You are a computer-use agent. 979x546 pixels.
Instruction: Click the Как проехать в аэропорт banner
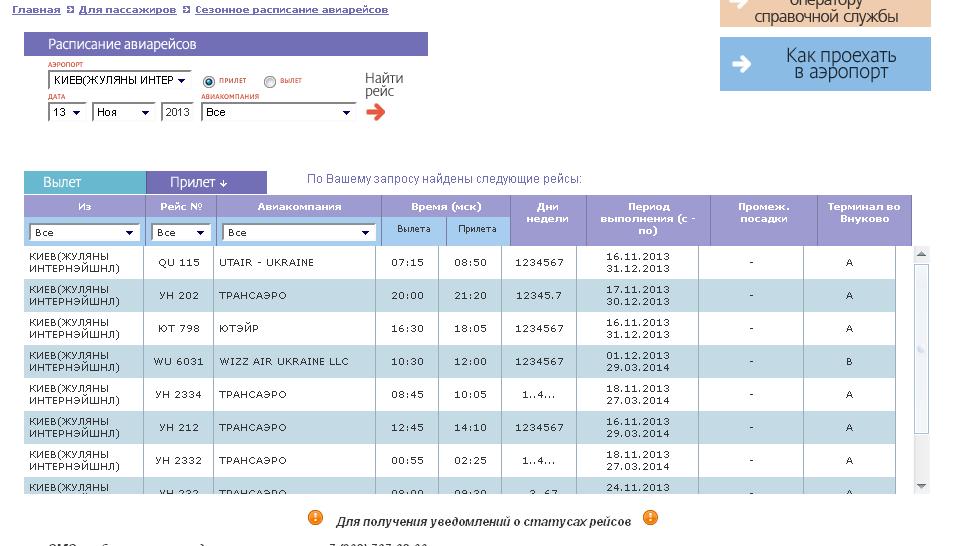pyautogui.click(x=825, y=64)
